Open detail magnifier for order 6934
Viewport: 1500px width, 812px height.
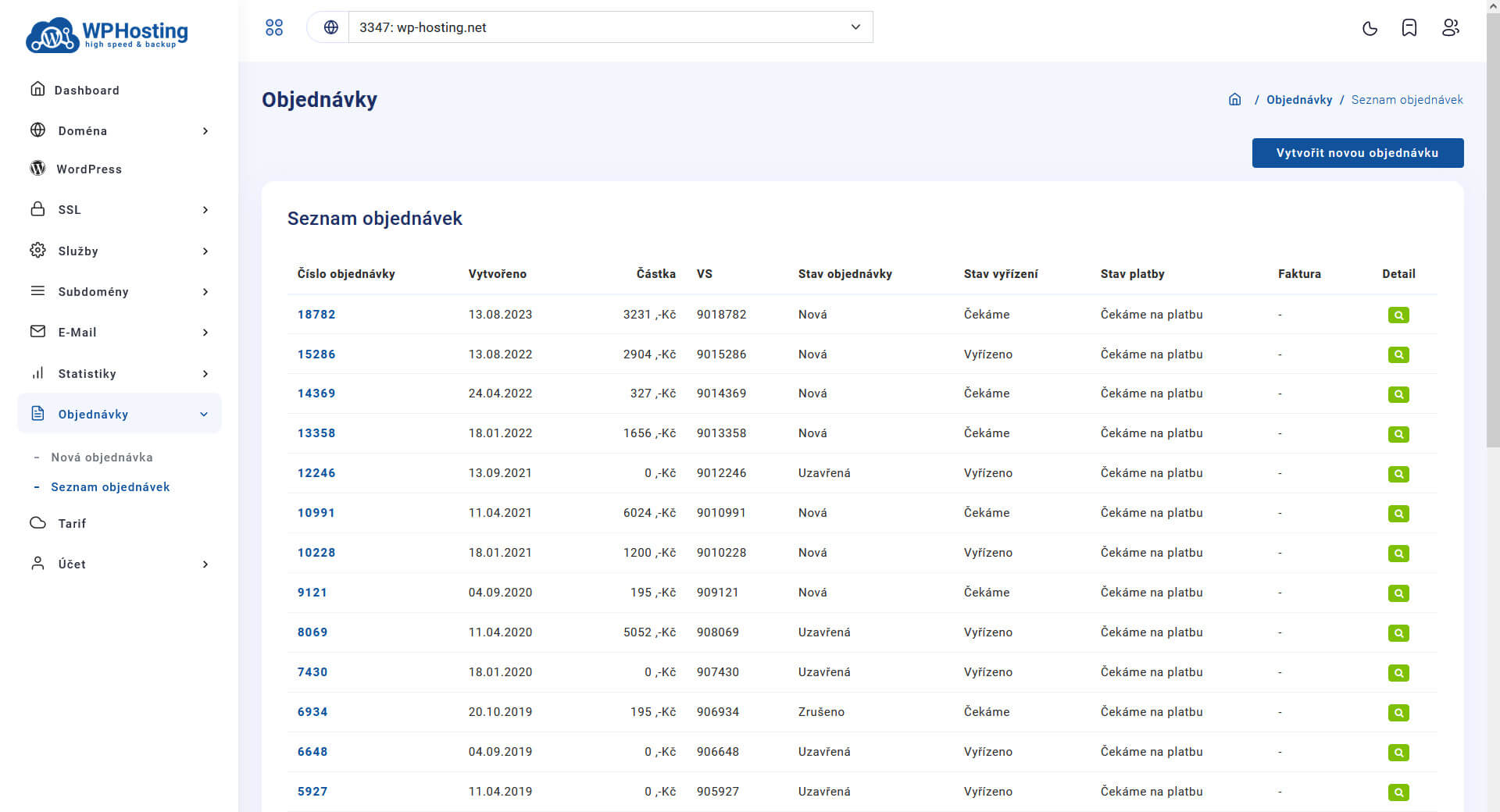pos(1398,713)
